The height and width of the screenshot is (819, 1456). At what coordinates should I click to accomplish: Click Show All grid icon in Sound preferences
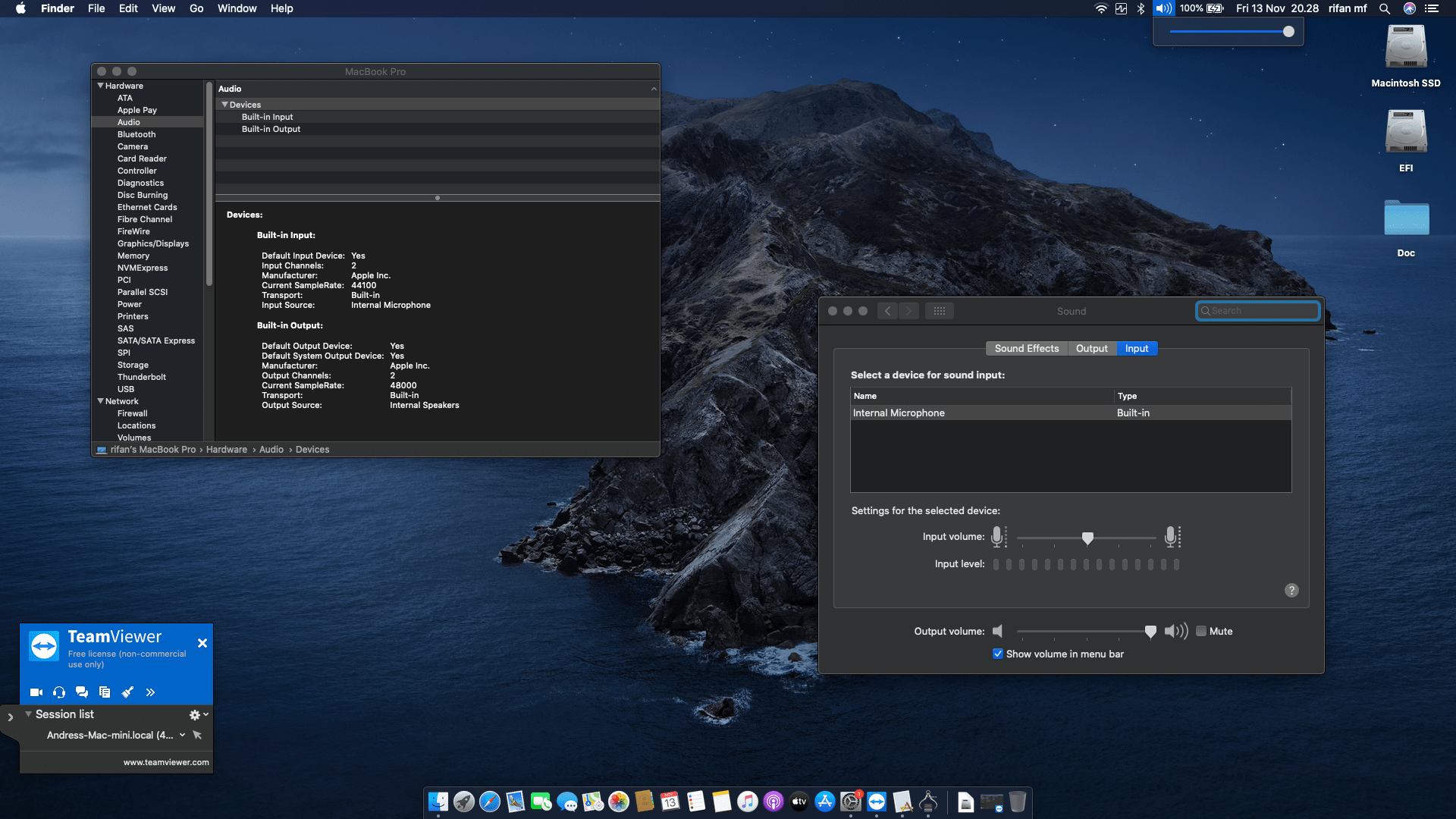[940, 310]
